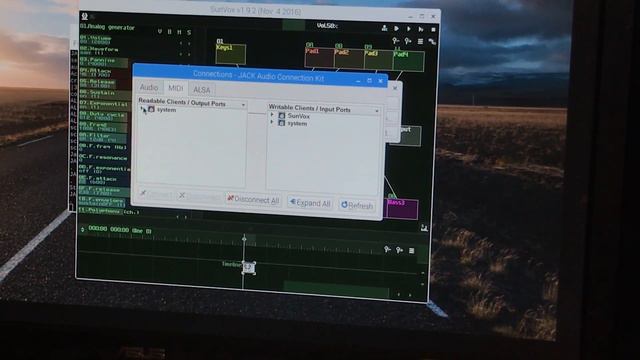Click the 03.Panning controller slider
Screen dimensions: 640x360
pyautogui.click(x=104, y=62)
